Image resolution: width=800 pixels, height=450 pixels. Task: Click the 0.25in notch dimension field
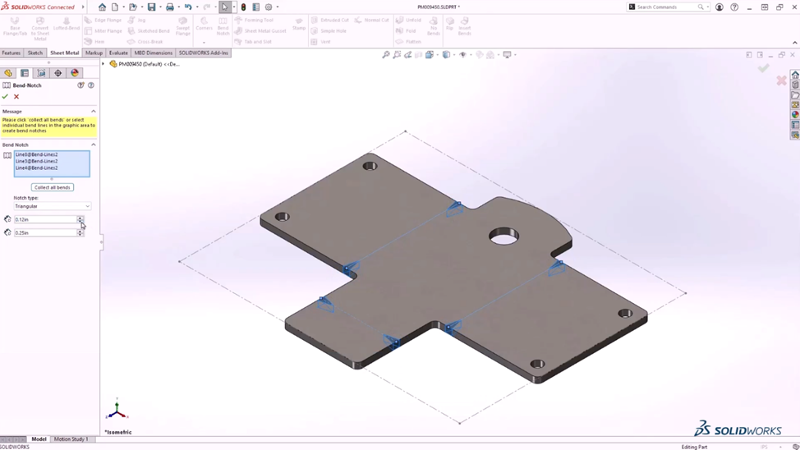tap(44, 233)
